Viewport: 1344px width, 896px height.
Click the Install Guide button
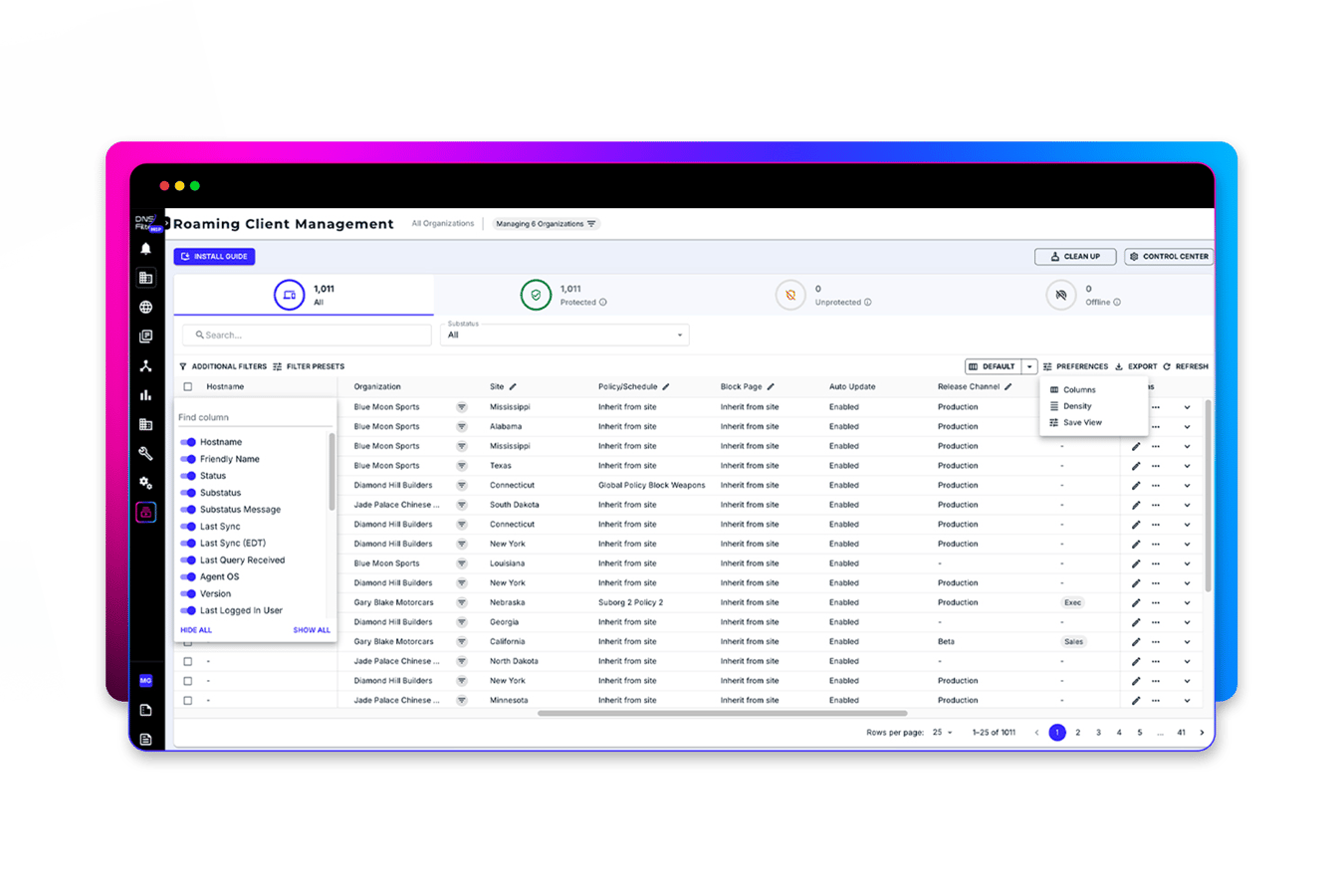click(x=214, y=257)
